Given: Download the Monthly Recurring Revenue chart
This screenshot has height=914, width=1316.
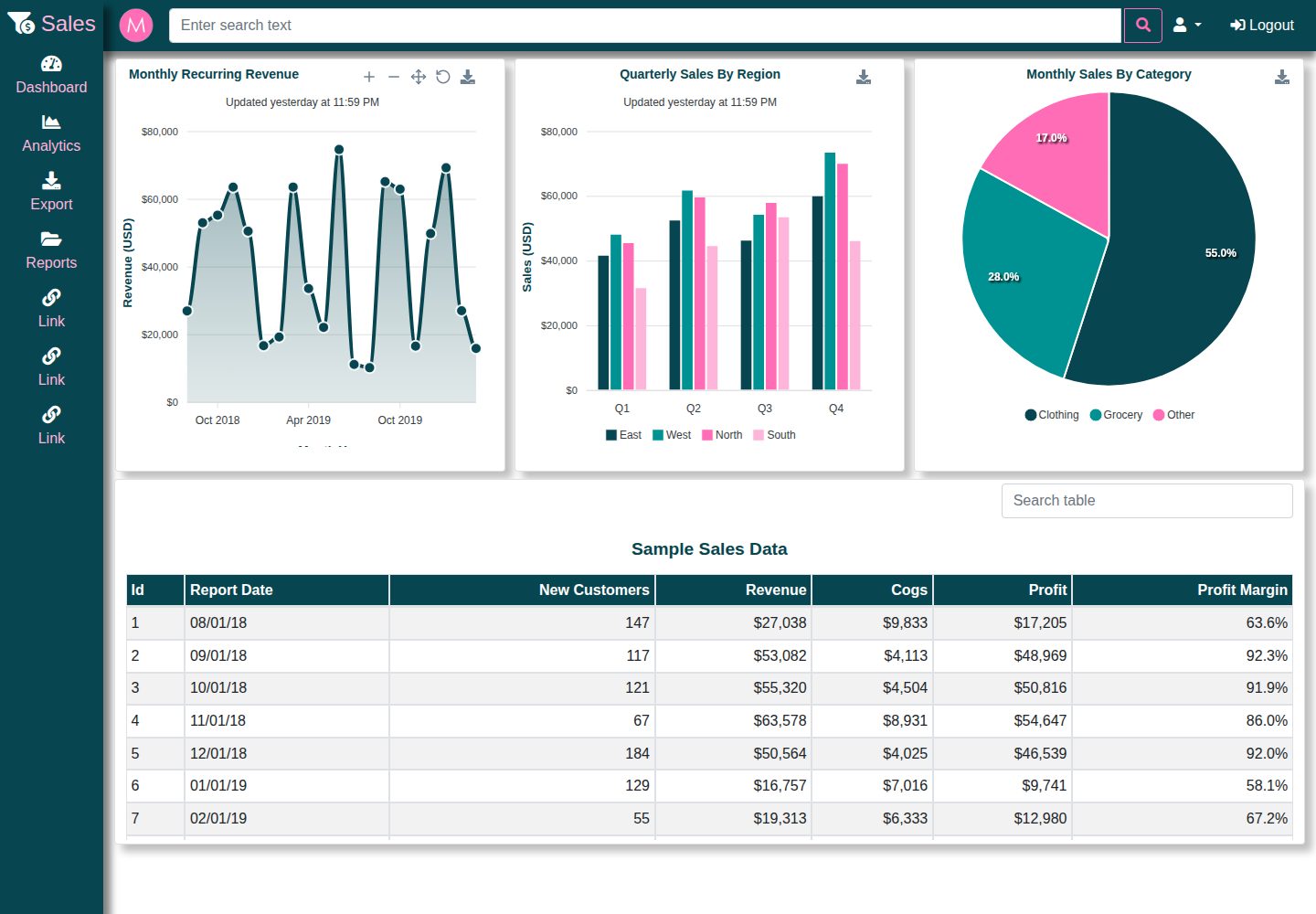Looking at the screenshot, I should tap(468, 77).
